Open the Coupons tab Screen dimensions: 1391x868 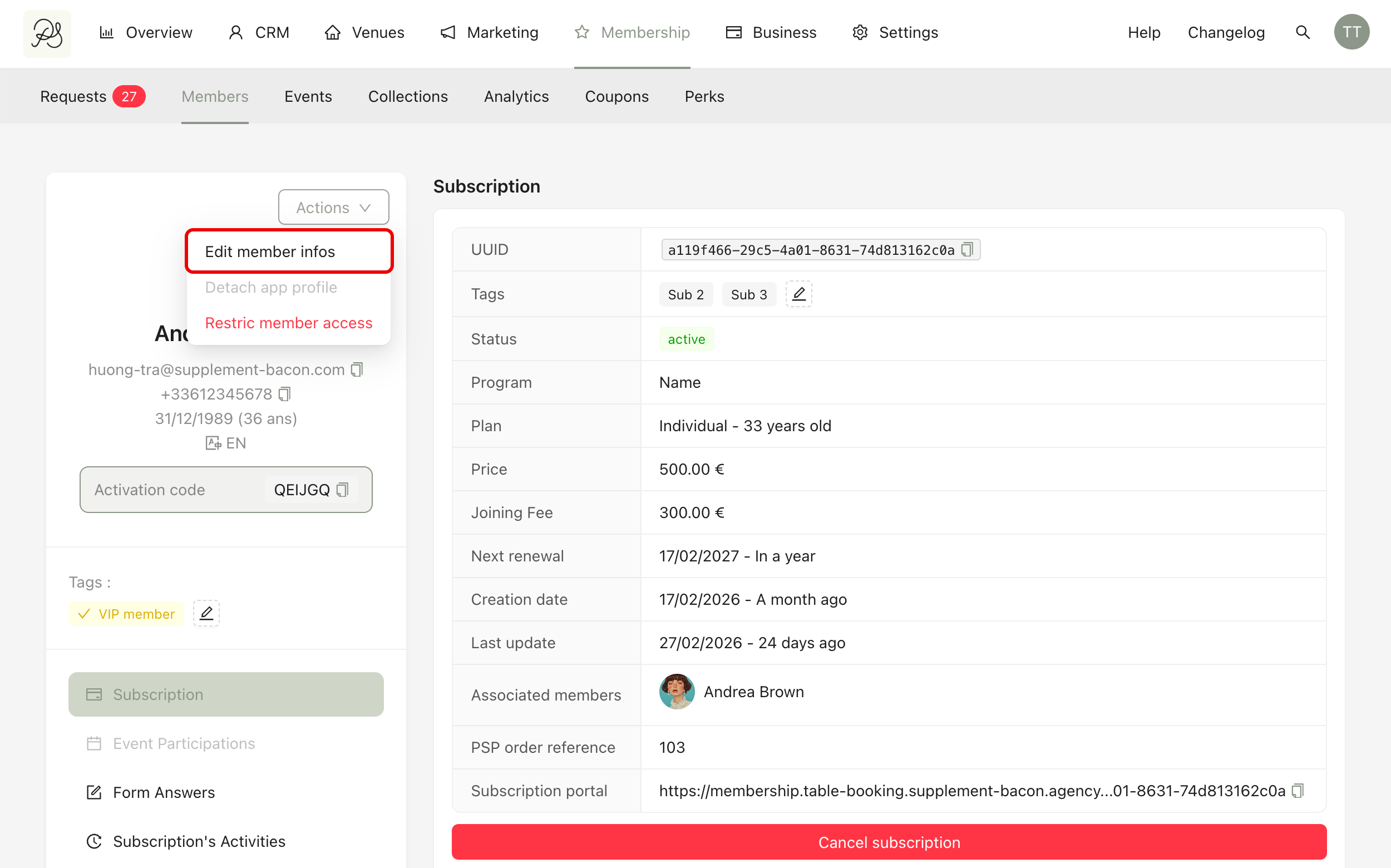tap(616, 96)
